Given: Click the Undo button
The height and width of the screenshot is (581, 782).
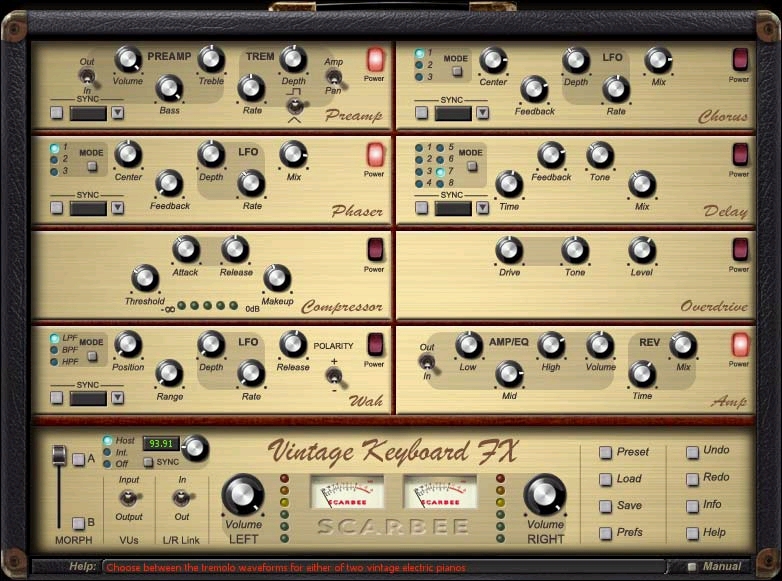Looking at the screenshot, I should [692, 452].
